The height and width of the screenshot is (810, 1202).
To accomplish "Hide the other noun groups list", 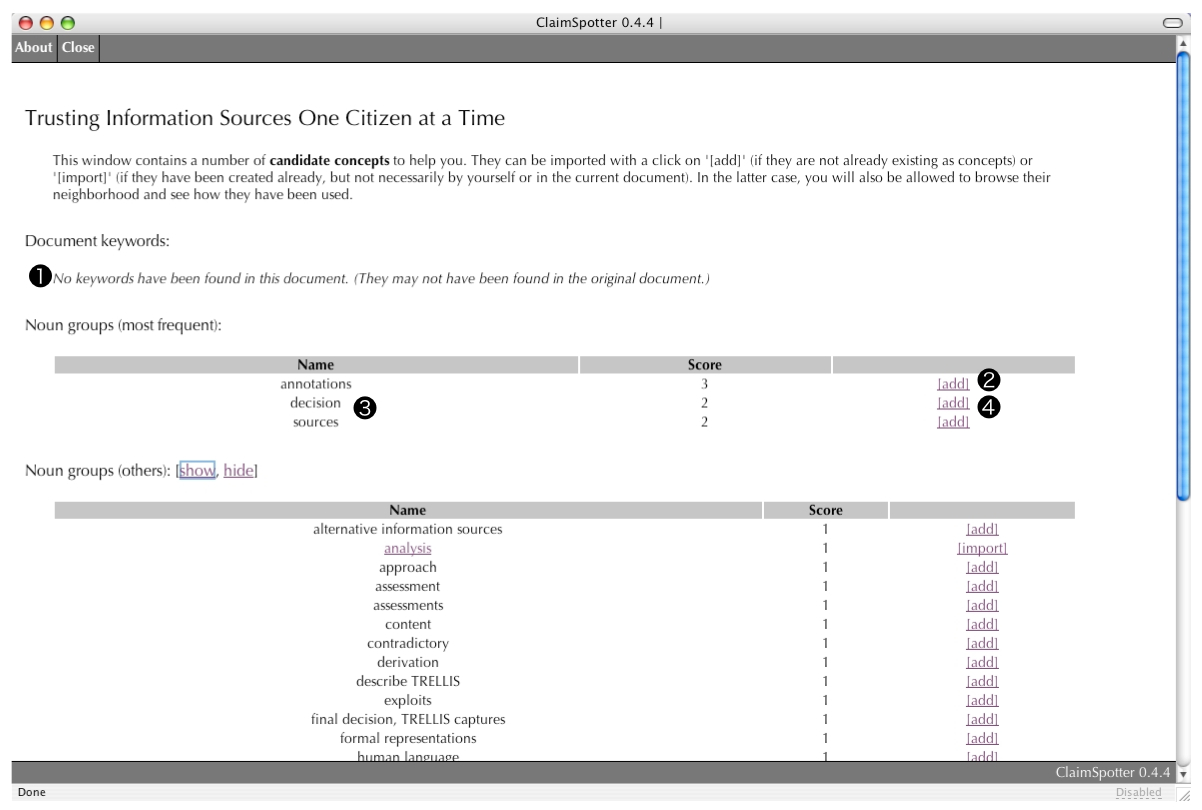I will [x=238, y=471].
